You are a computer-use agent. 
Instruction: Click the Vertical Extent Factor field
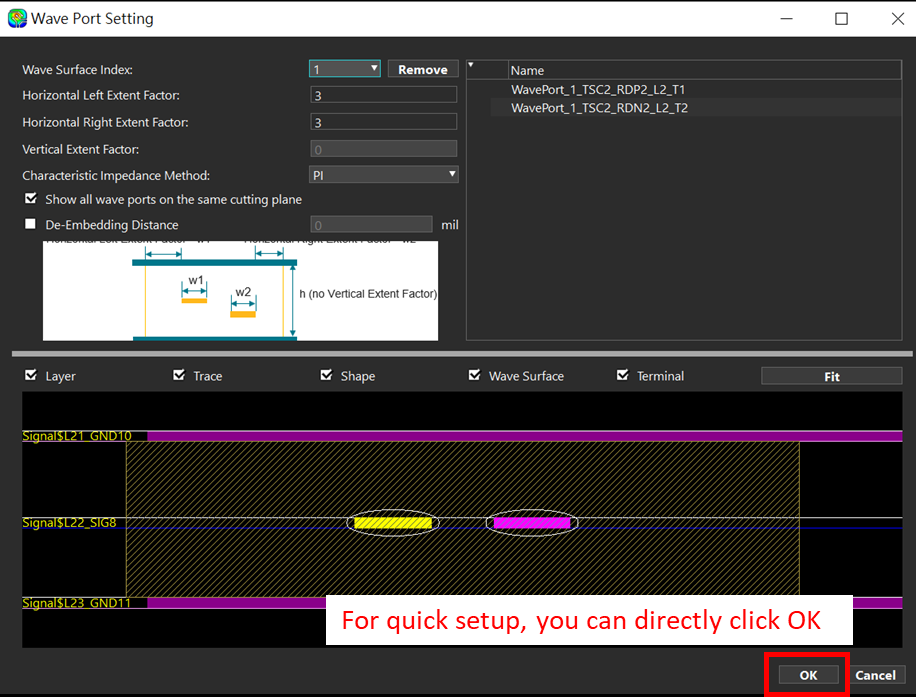tap(383, 149)
